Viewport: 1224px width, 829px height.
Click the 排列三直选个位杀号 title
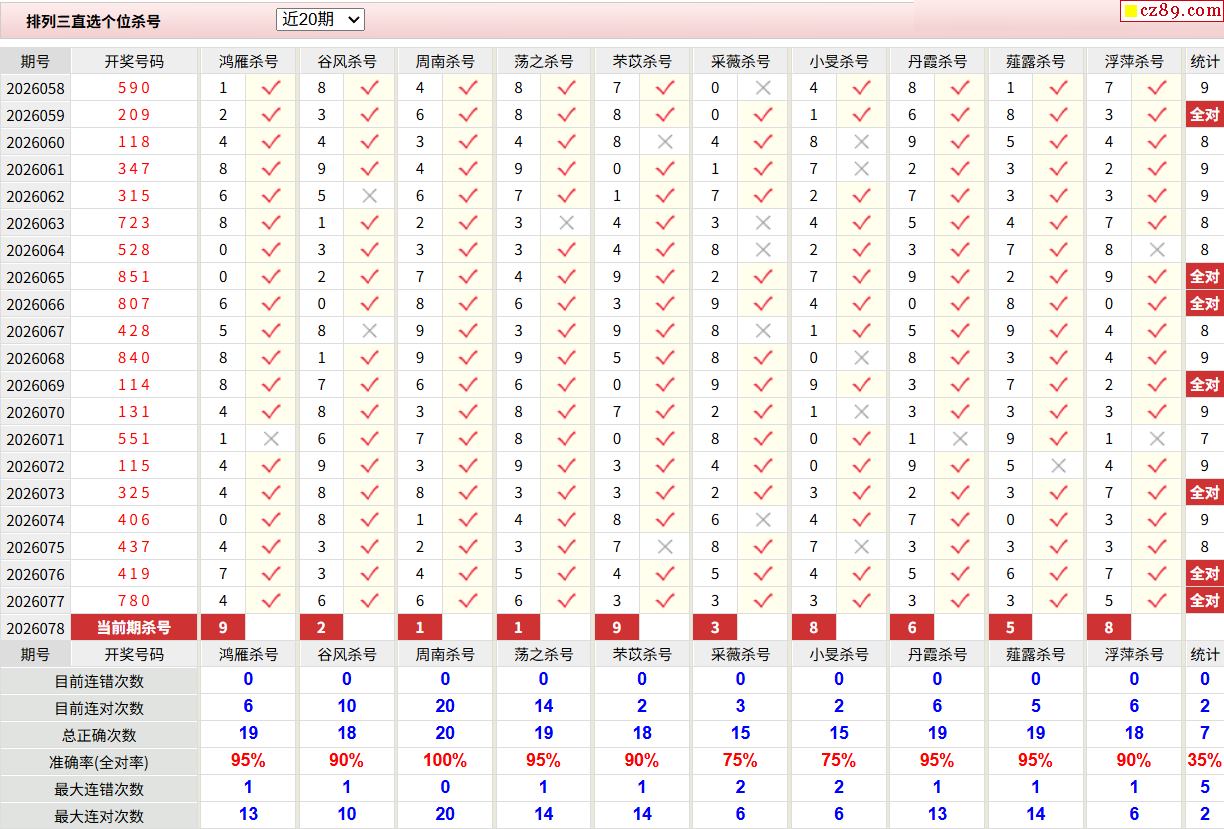[x=93, y=21]
